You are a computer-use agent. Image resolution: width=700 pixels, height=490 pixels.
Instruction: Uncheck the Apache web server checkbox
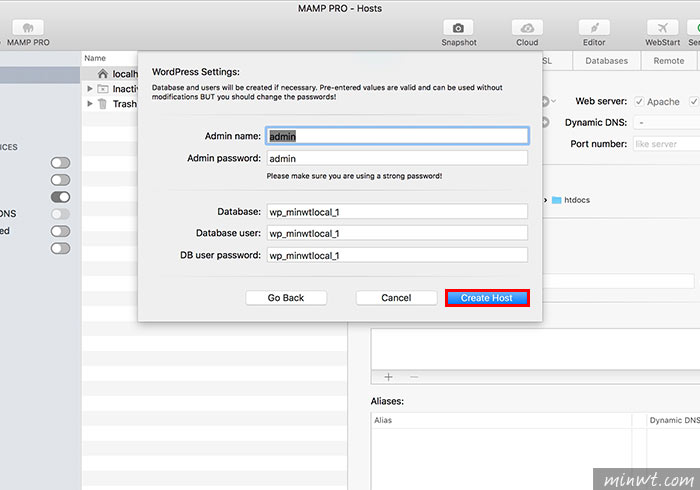(639, 102)
